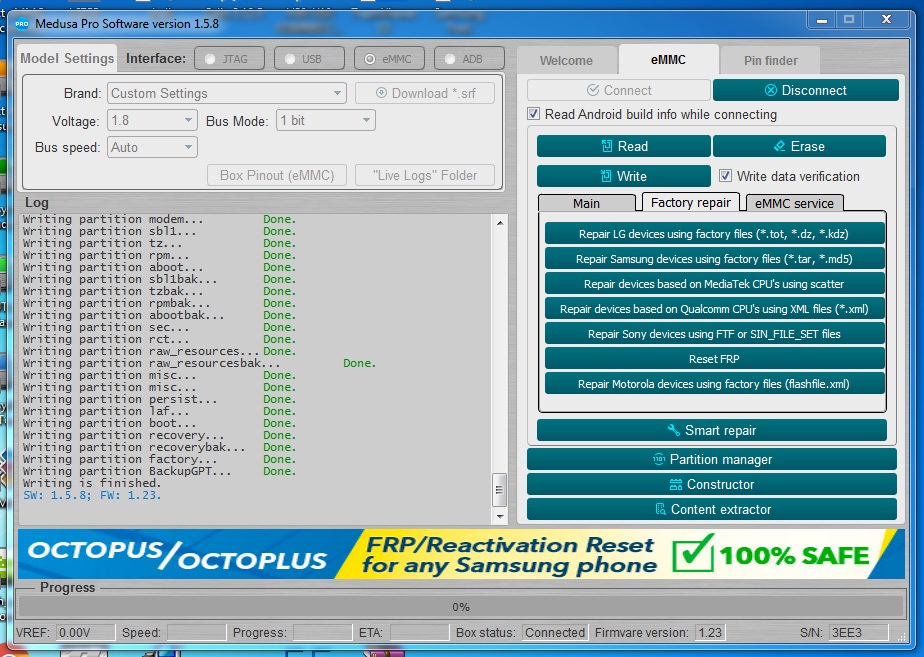This screenshot has width=924, height=657.
Task: Open the "Live Logs" Folder button
Action: point(425,175)
